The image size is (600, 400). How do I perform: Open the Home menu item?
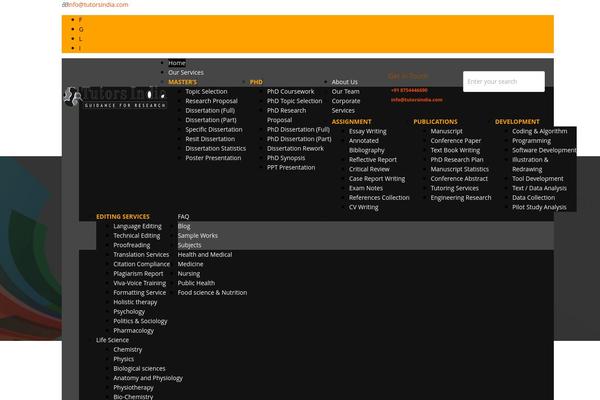(177, 63)
